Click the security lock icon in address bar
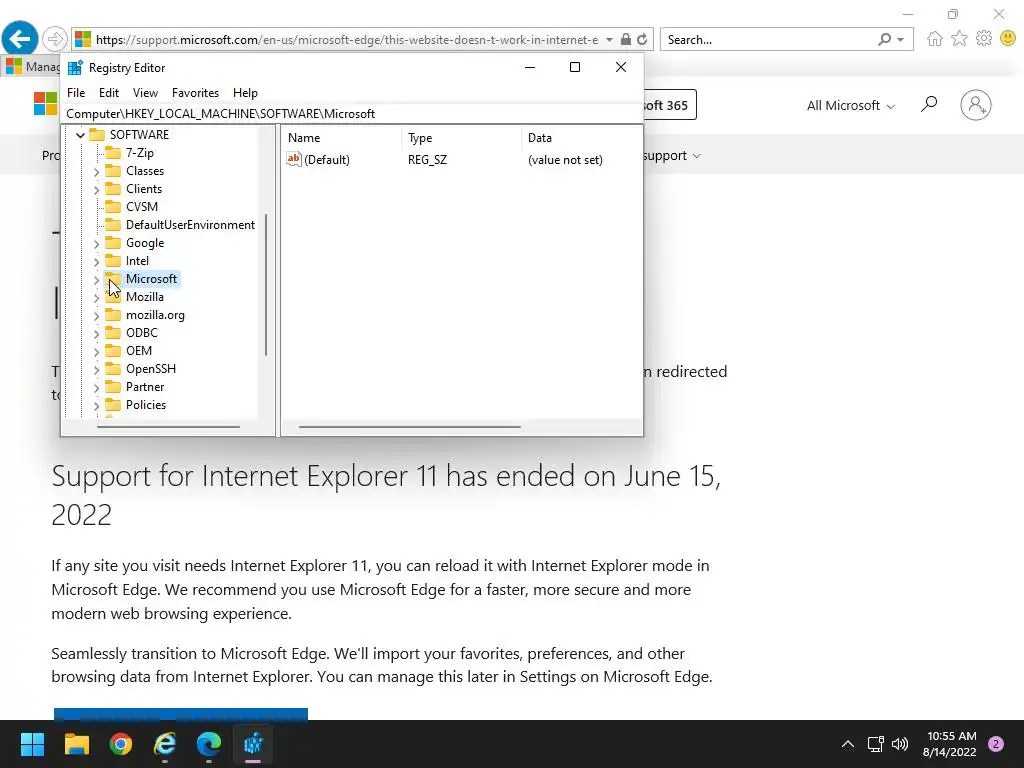This screenshot has width=1024, height=768. (x=626, y=39)
